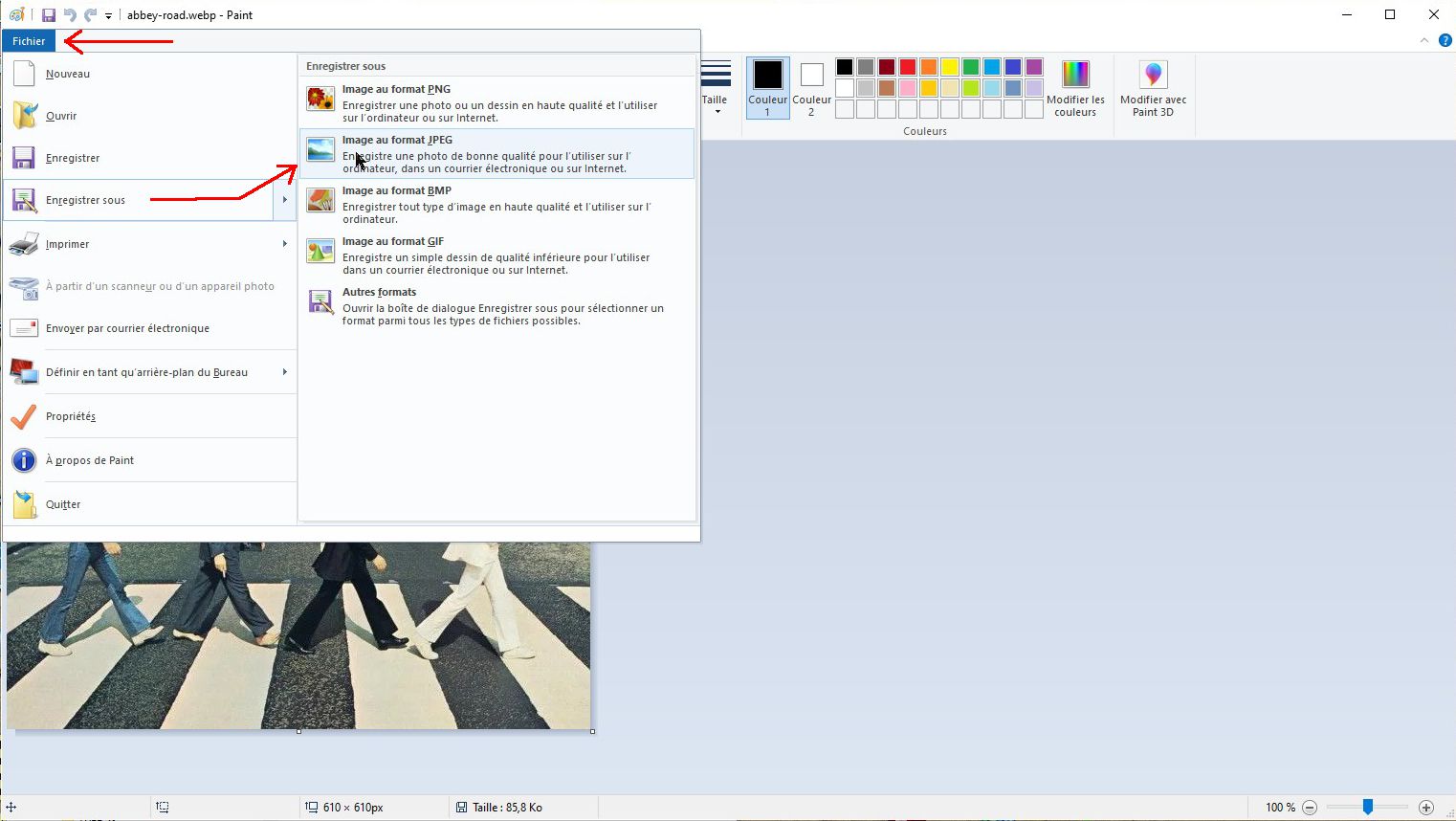Screen dimensions: 1456x821
Task: Choose Envoyer par courrier électronique
Action: 150,328
